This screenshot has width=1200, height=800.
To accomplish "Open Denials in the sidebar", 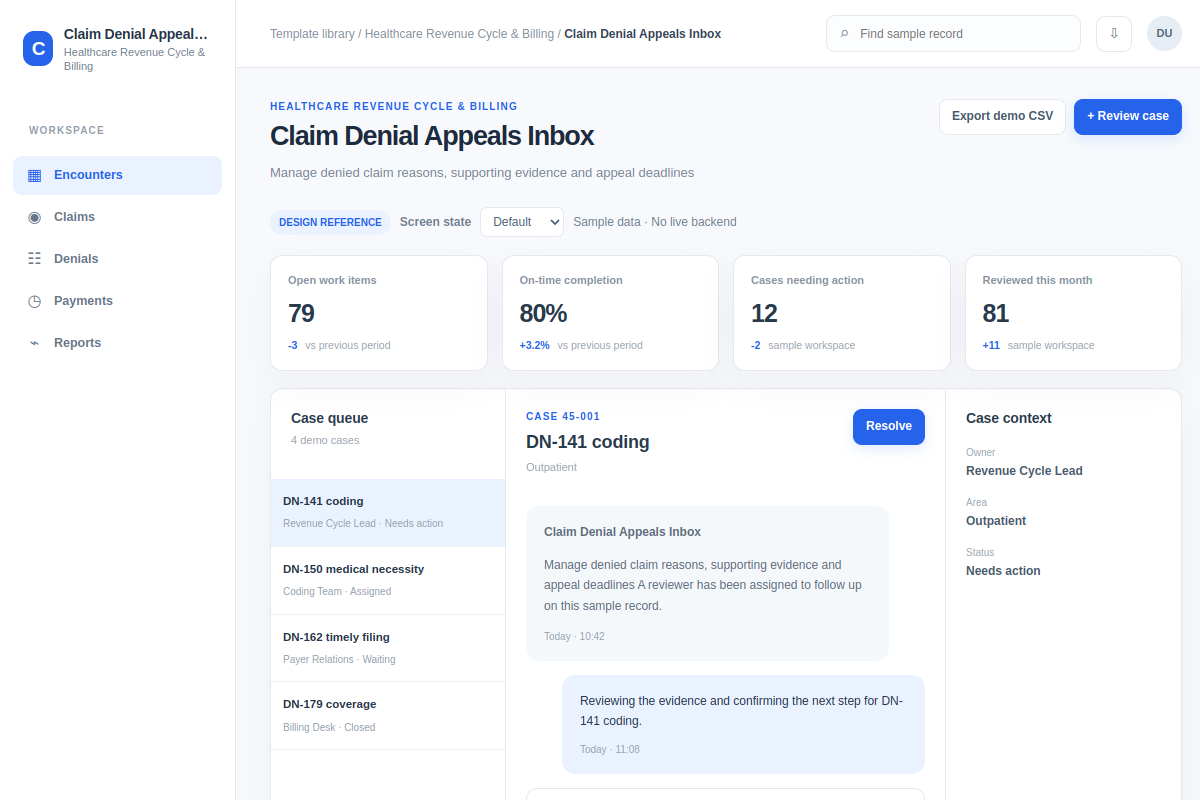I will tap(117, 259).
